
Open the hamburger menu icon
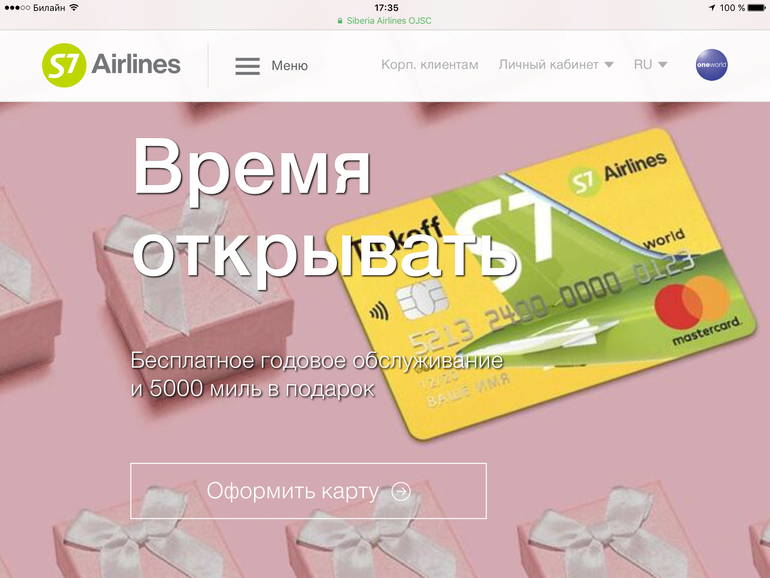point(248,66)
